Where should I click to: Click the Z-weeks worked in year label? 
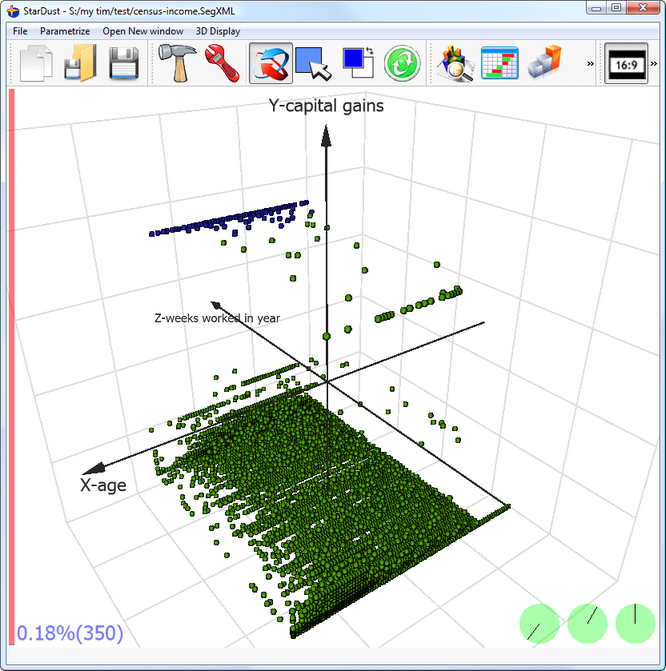click(217, 318)
